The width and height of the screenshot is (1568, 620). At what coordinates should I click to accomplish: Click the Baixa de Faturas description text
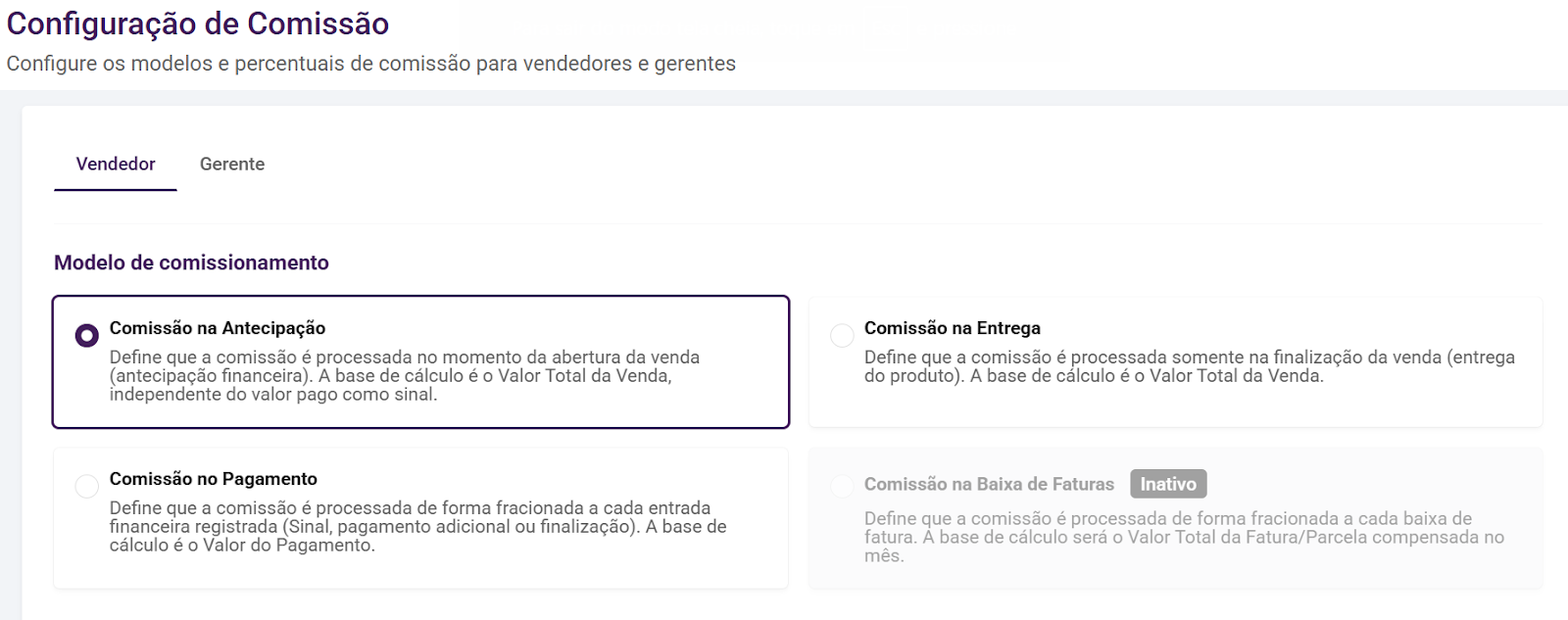[x=1183, y=537]
